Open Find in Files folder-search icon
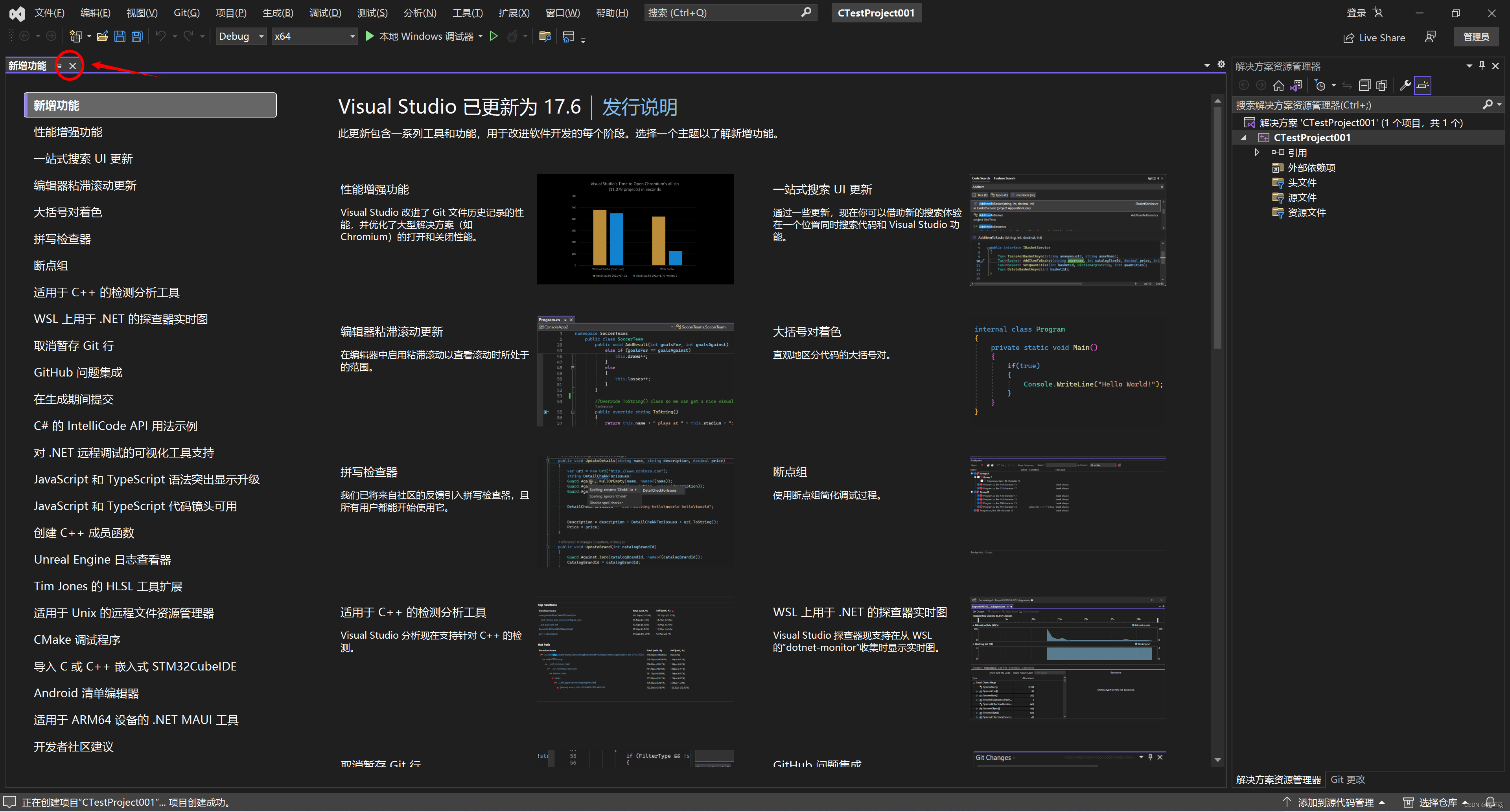The image size is (1510, 812). [545, 36]
